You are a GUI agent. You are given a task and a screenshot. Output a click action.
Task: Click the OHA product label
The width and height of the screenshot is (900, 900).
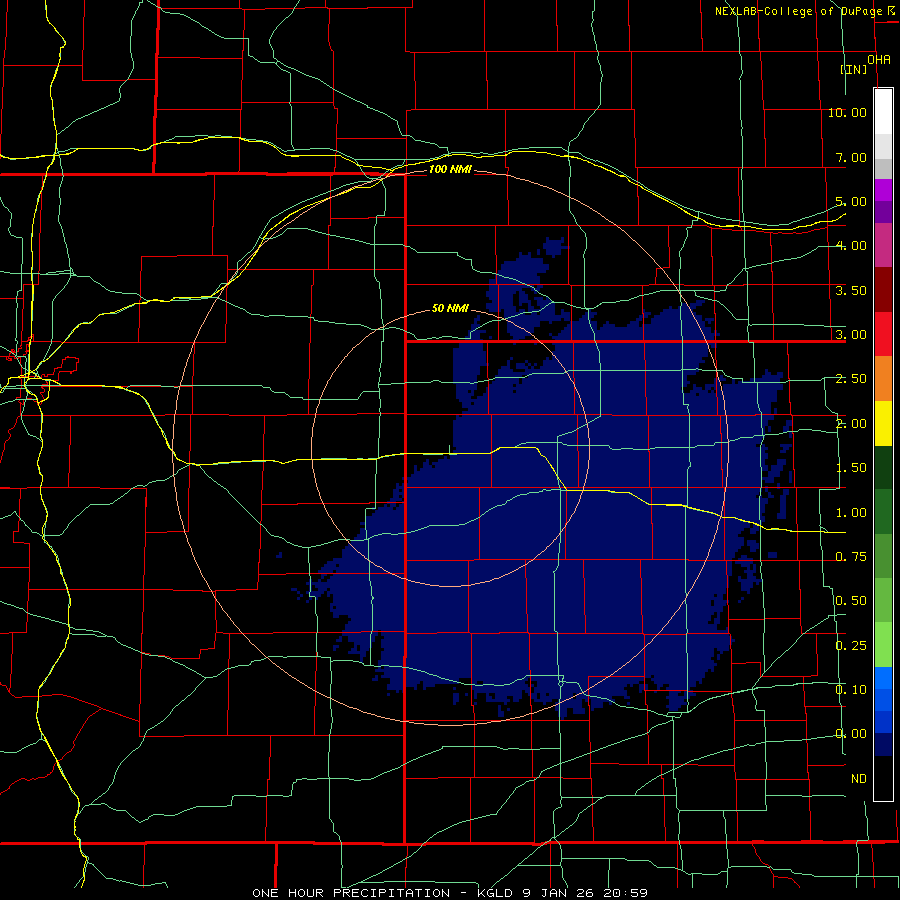coord(879,60)
